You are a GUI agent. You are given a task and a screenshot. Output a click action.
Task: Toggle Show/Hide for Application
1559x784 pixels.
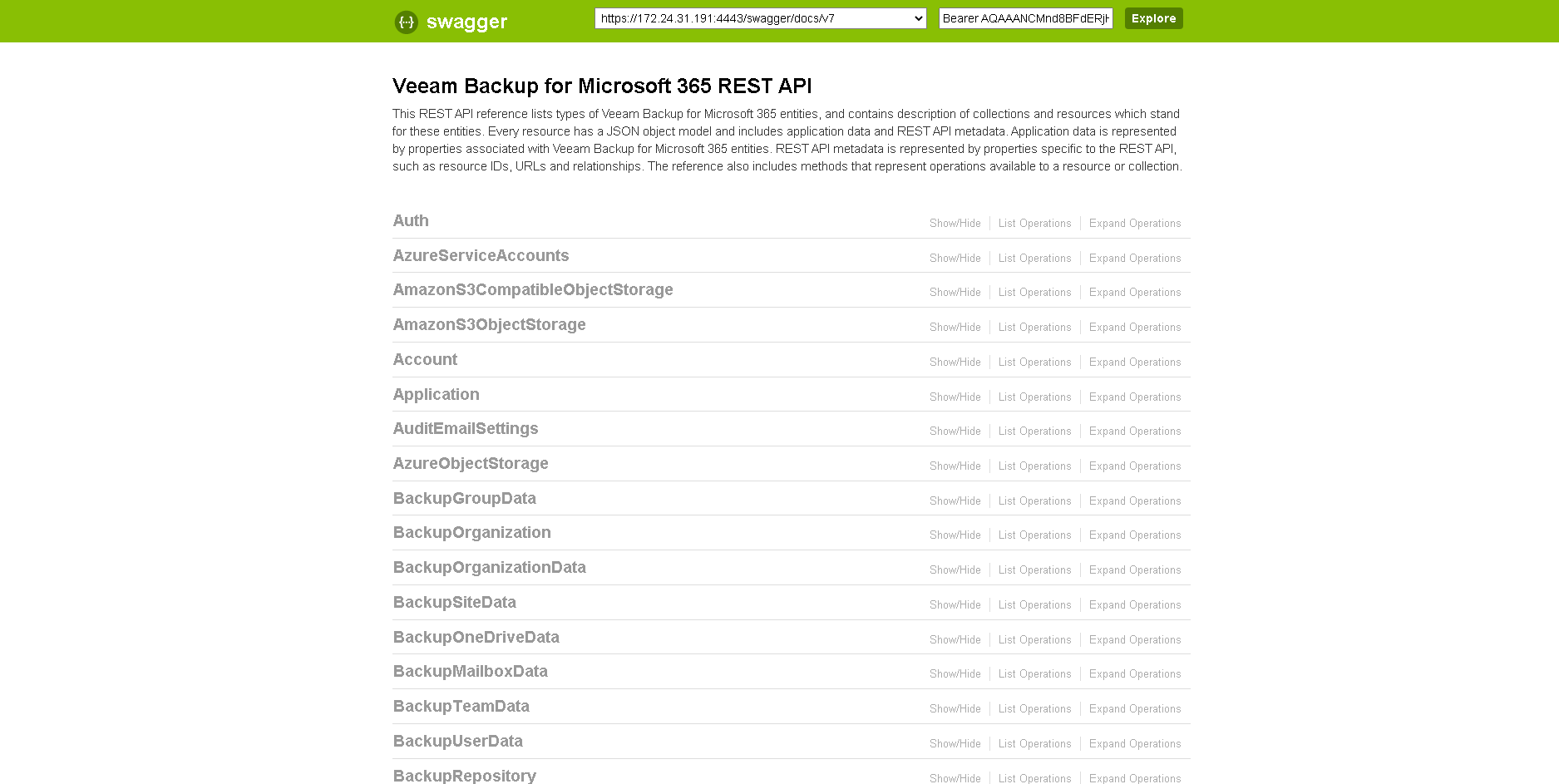955,397
